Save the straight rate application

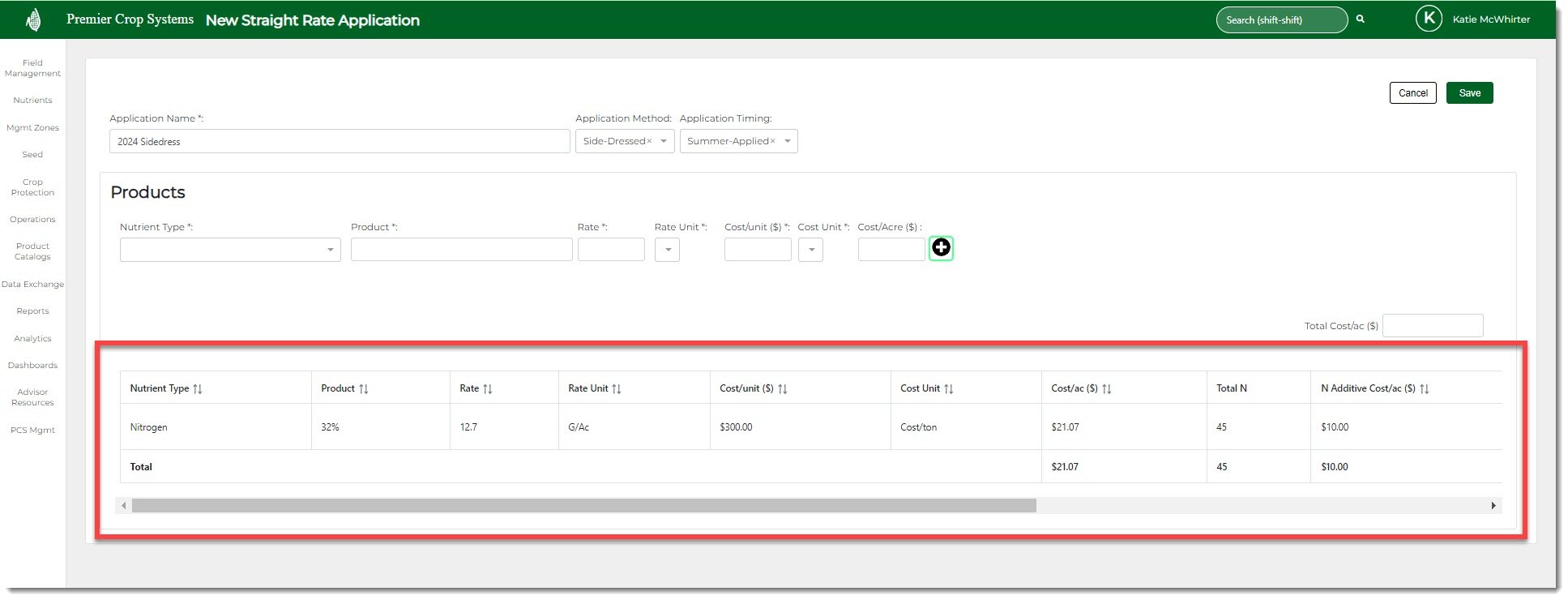click(1469, 93)
